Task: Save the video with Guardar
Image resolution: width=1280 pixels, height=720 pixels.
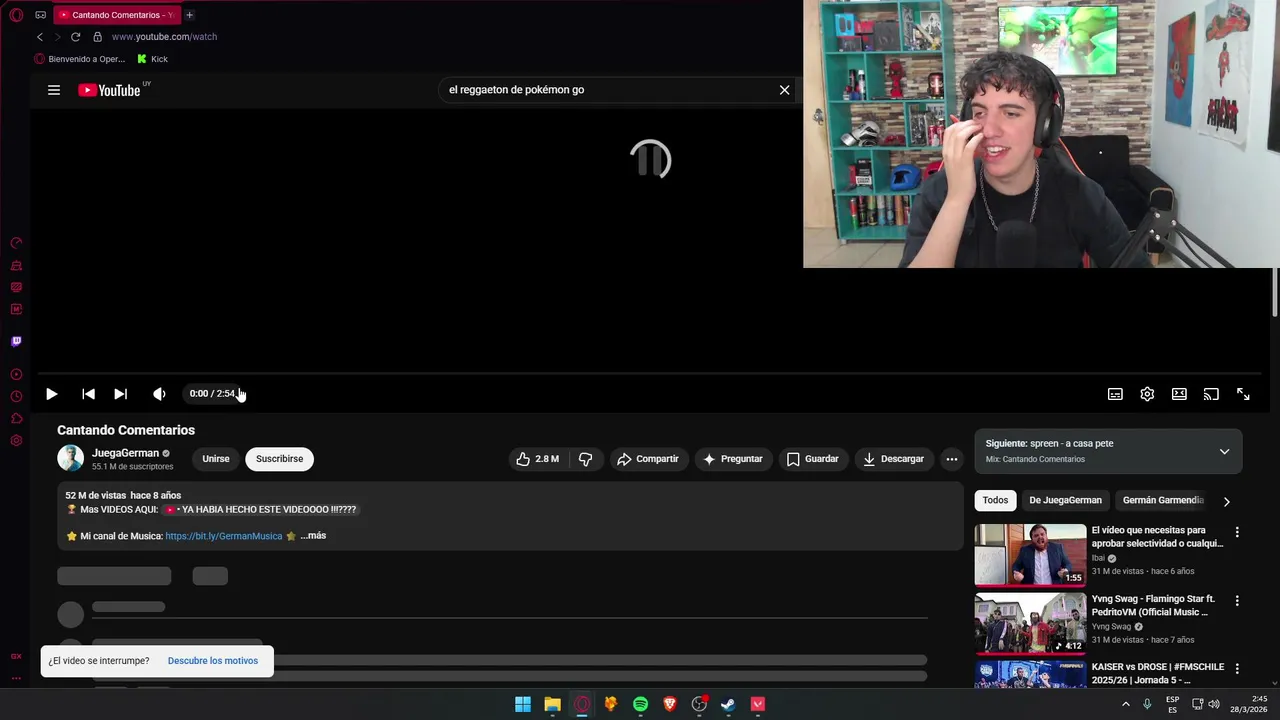Action: coord(812,459)
